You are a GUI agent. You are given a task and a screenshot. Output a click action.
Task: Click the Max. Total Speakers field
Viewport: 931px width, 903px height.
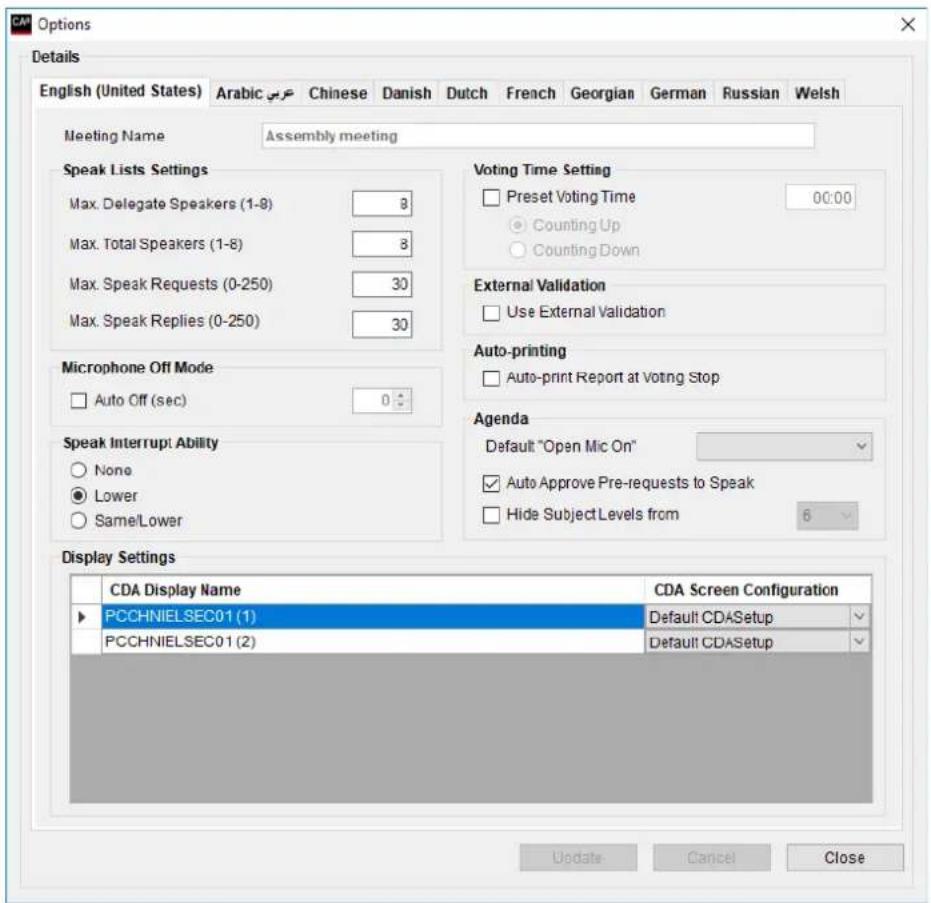[x=382, y=244]
